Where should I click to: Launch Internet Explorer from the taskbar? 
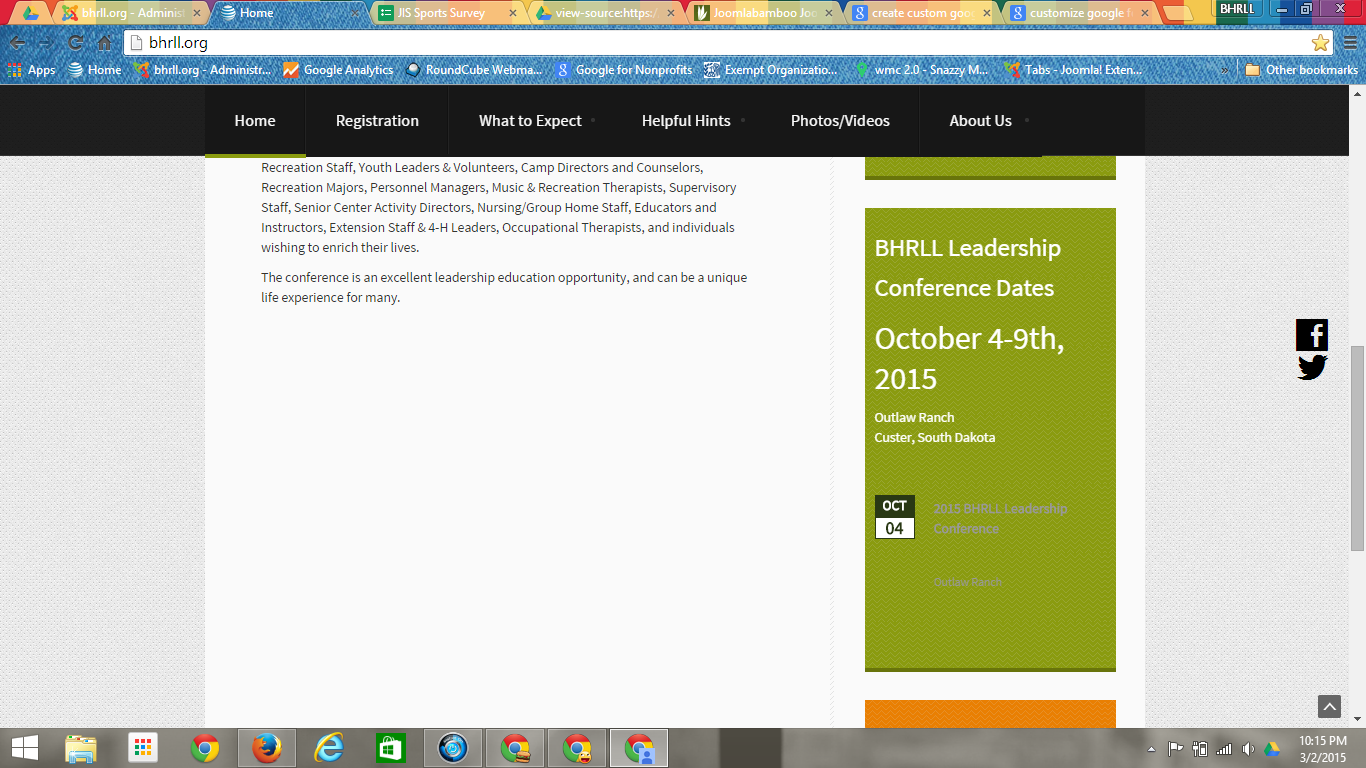click(x=328, y=748)
